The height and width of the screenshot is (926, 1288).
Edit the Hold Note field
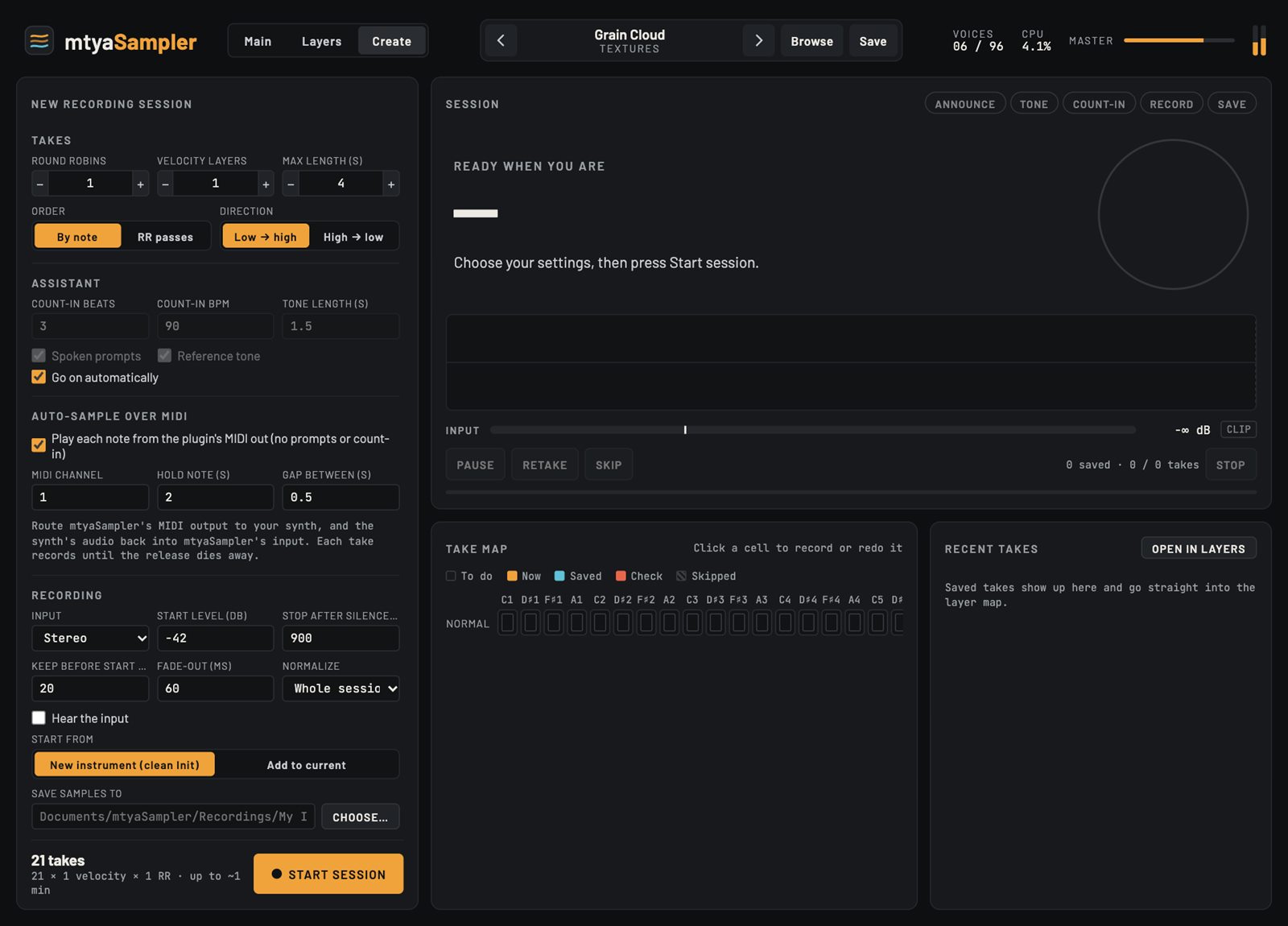click(215, 497)
